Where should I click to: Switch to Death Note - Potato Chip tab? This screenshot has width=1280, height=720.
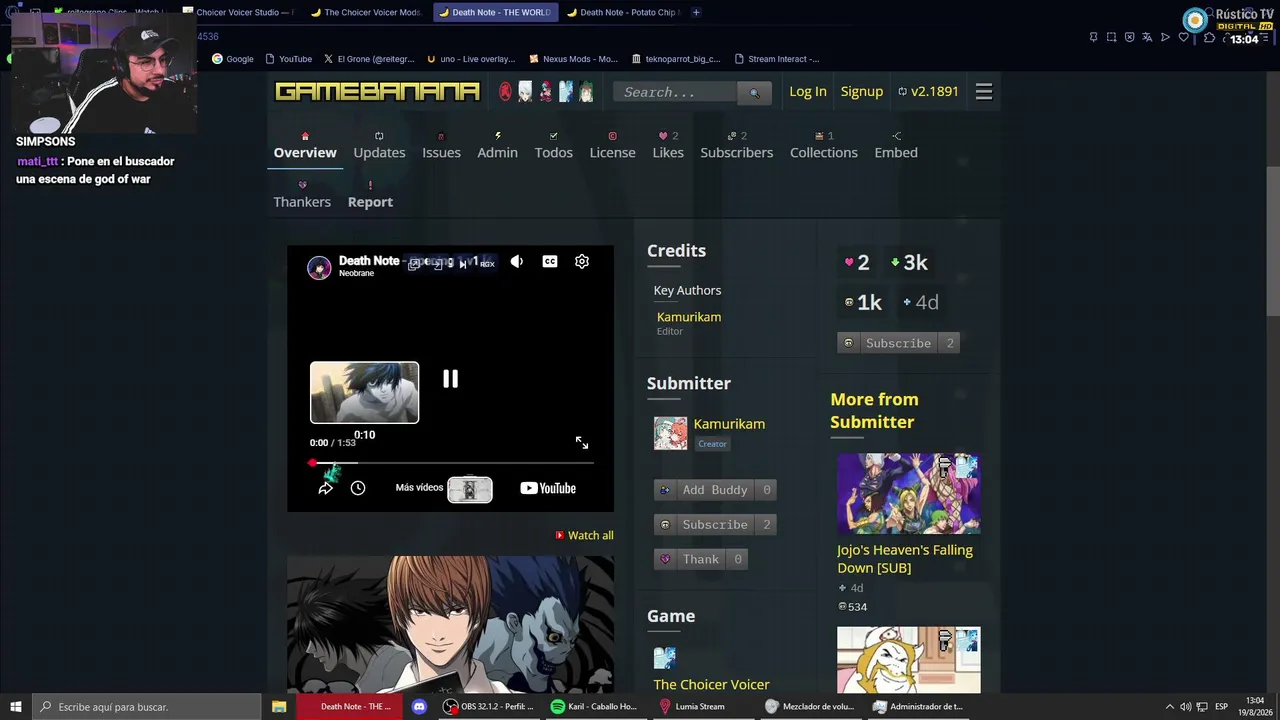coord(623,12)
